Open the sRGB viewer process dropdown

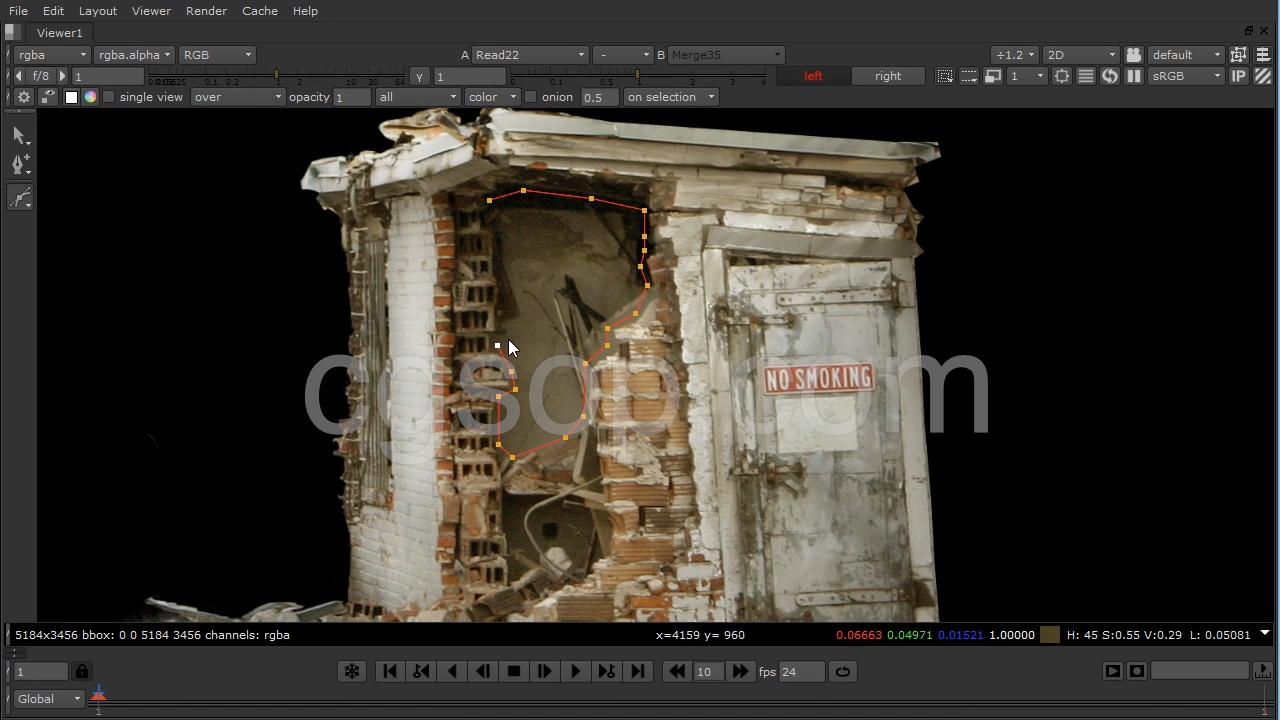[x=1186, y=76]
